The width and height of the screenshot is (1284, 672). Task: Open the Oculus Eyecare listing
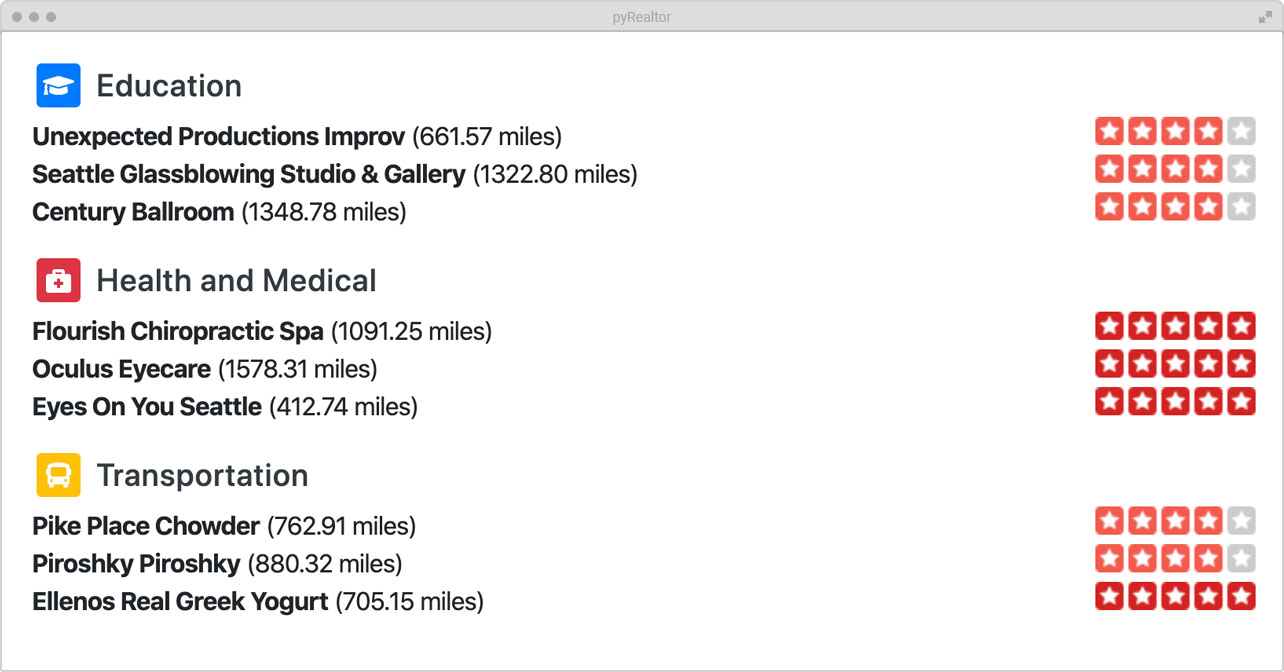pos(121,369)
